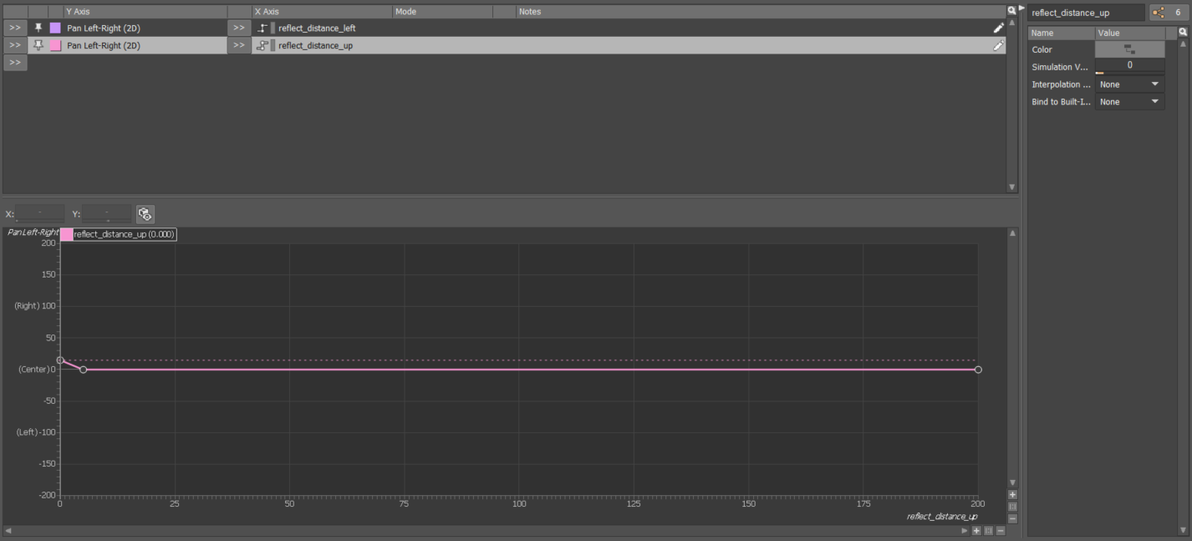Click the property panel scrollbar up arrow

point(1184,44)
